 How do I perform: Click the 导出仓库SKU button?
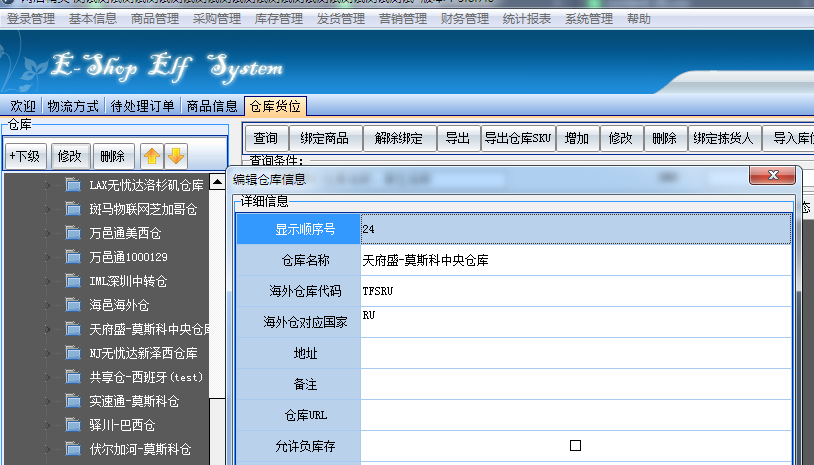(x=517, y=138)
